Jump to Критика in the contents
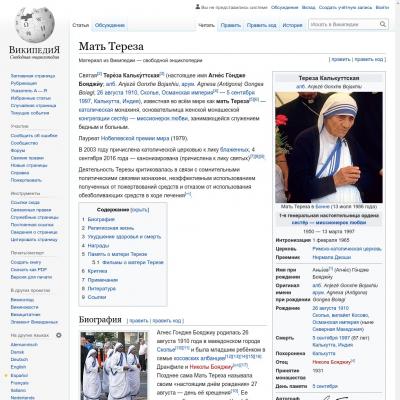400x400 pixels. click(97, 271)
